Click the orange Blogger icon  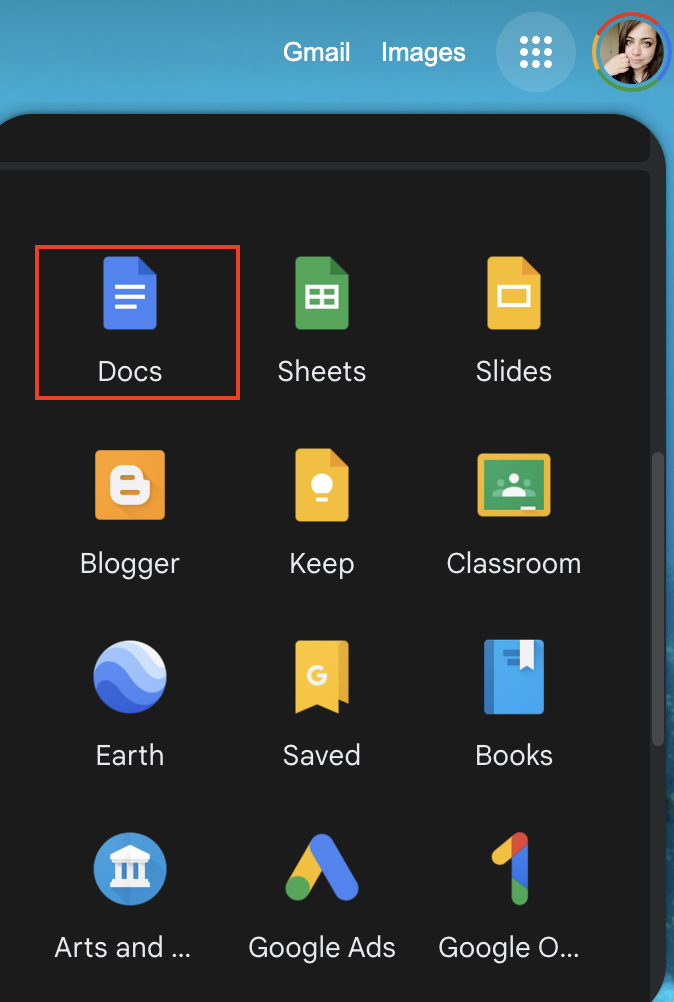tap(130, 485)
